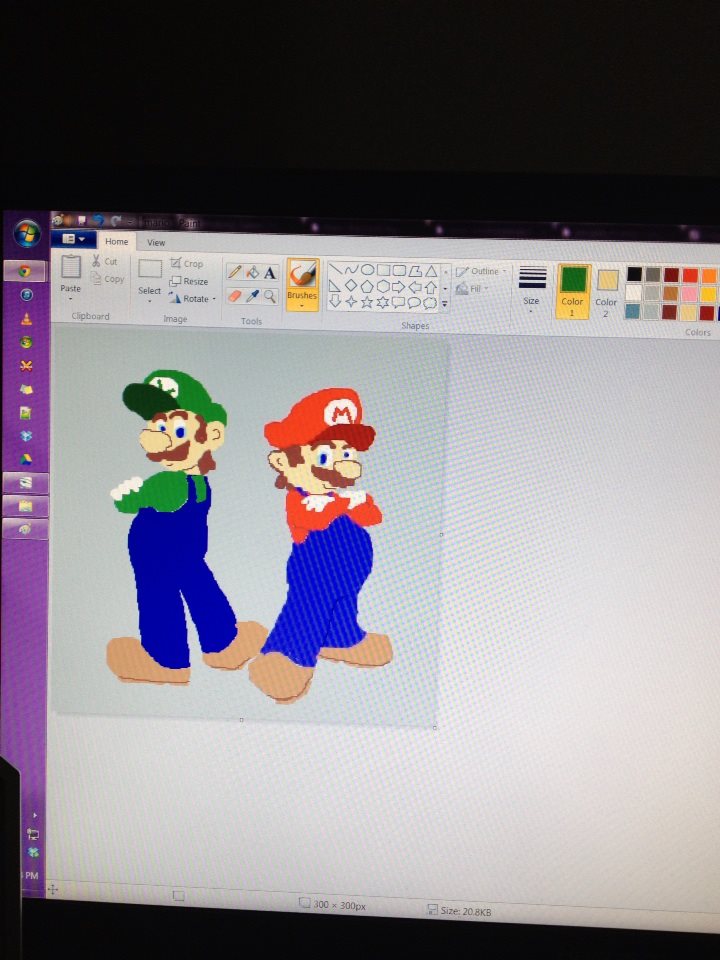Open the Brushes dropdown arrow
Viewport: 720px width, 960px height.
point(302,306)
